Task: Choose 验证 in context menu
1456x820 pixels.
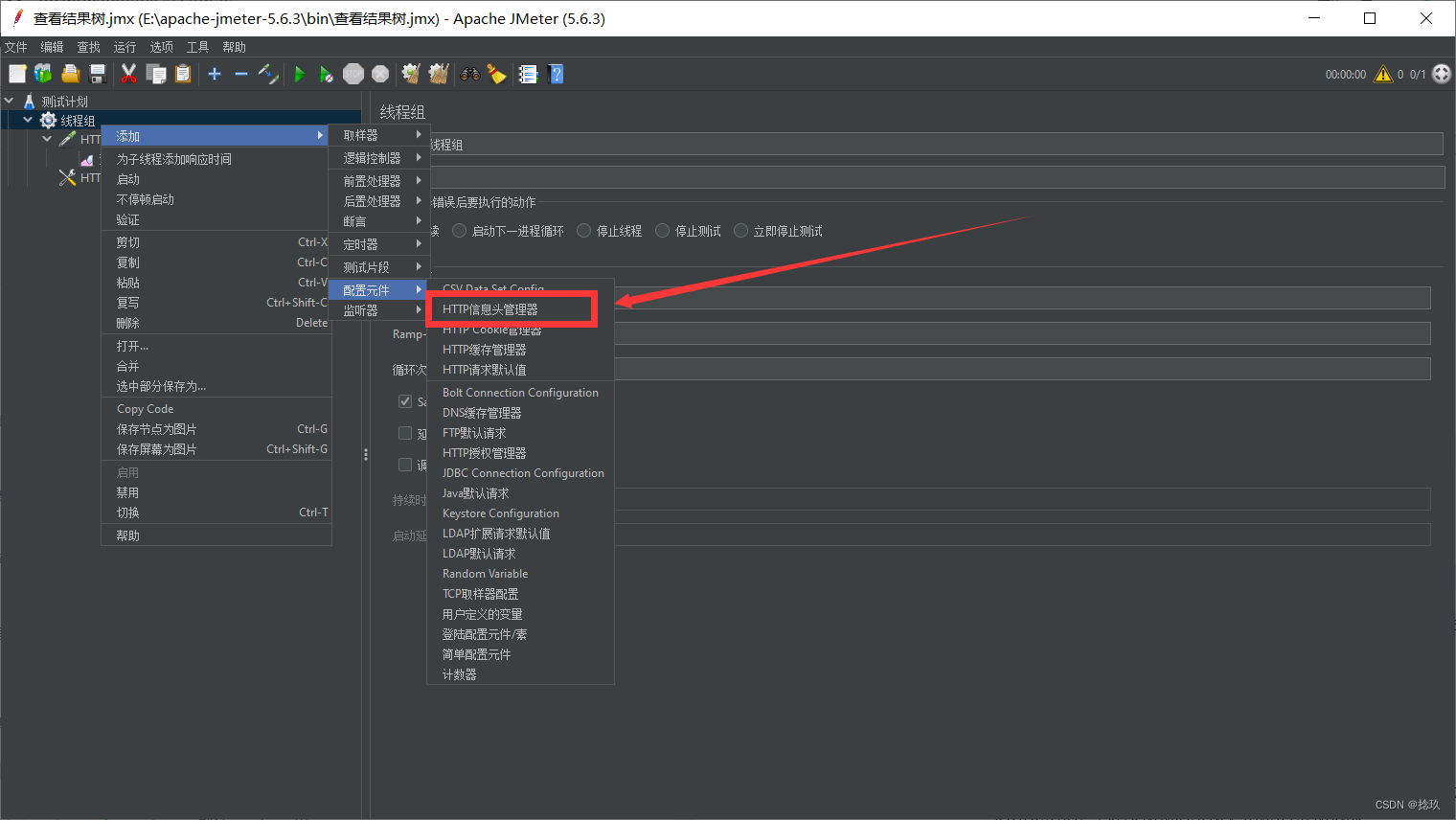Action: [216, 219]
